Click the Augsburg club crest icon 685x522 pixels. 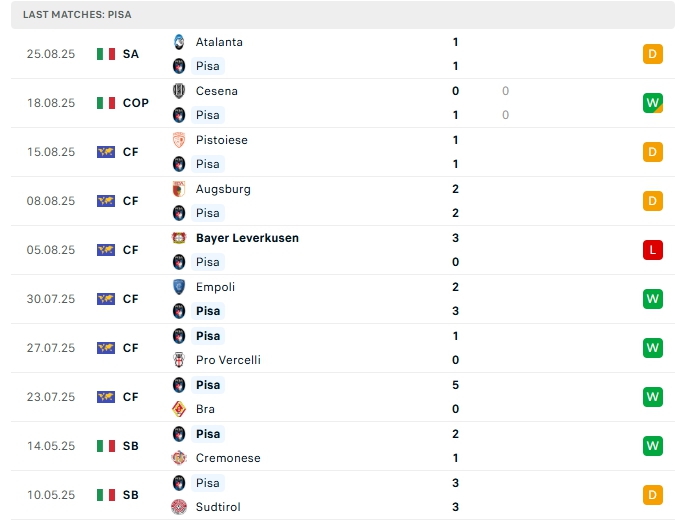pos(179,189)
